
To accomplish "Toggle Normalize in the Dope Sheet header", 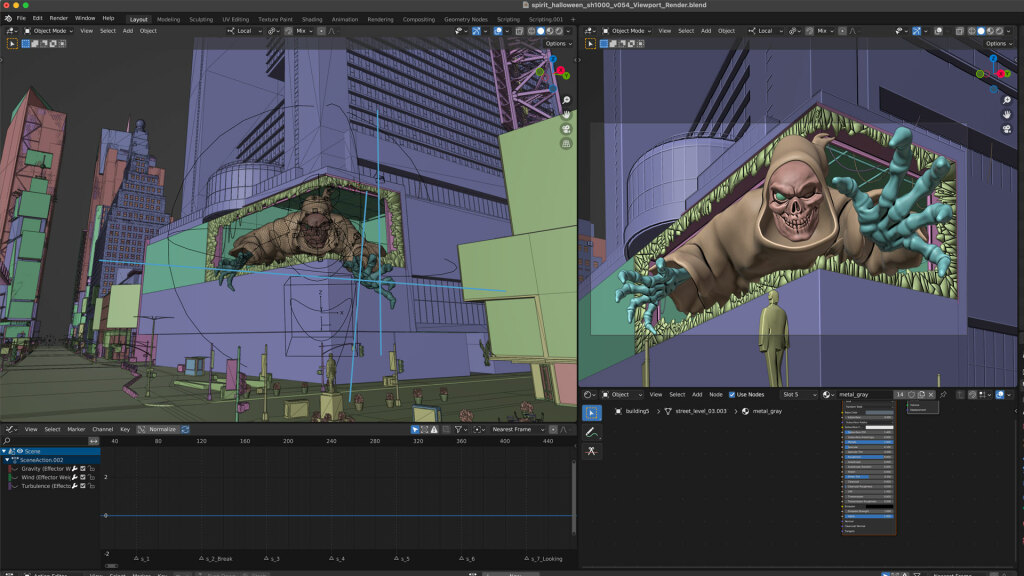I will point(163,429).
